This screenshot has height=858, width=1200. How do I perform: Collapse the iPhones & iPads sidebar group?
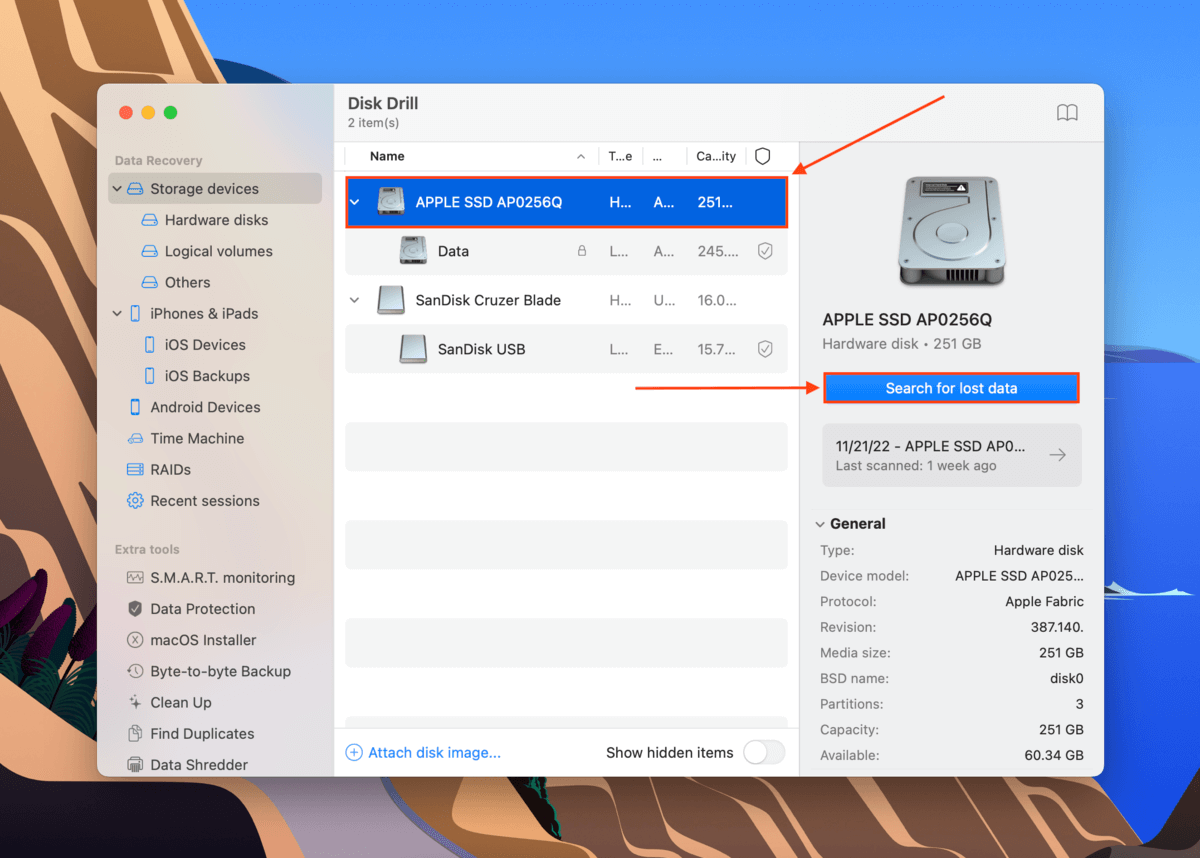point(117,313)
